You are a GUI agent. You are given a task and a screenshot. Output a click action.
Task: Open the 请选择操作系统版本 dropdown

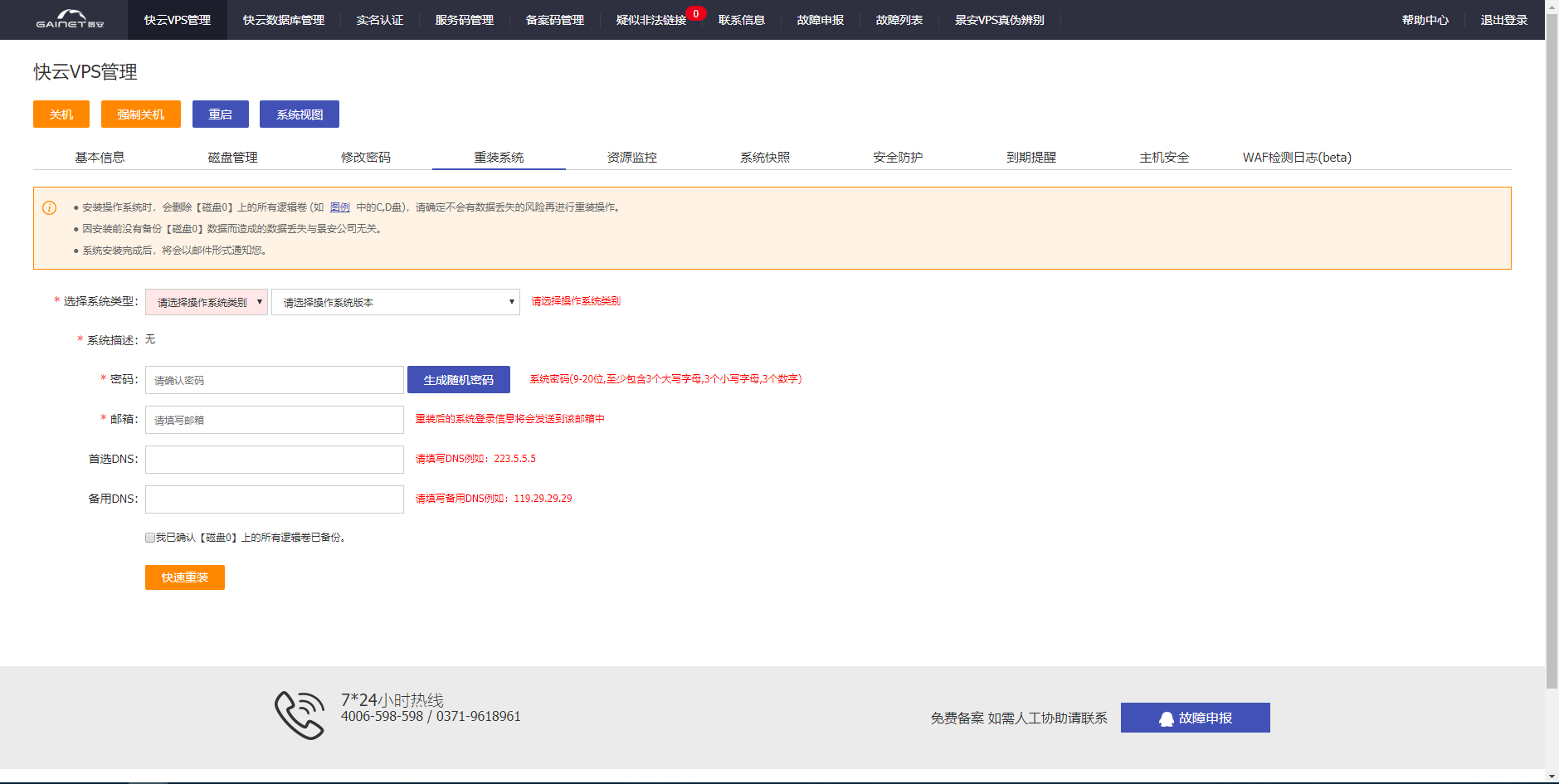pos(396,302)
